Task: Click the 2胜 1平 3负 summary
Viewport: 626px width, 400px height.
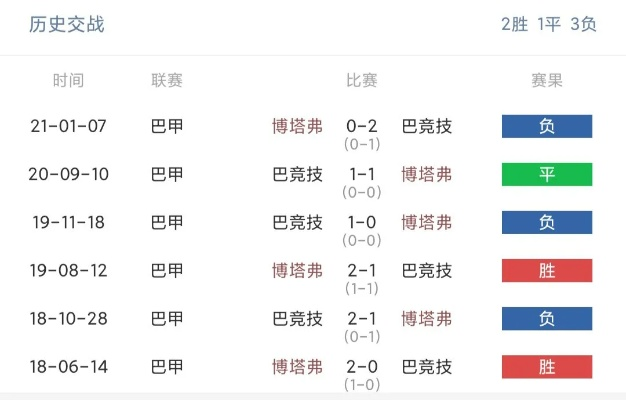Action: (x=549, y=24)
